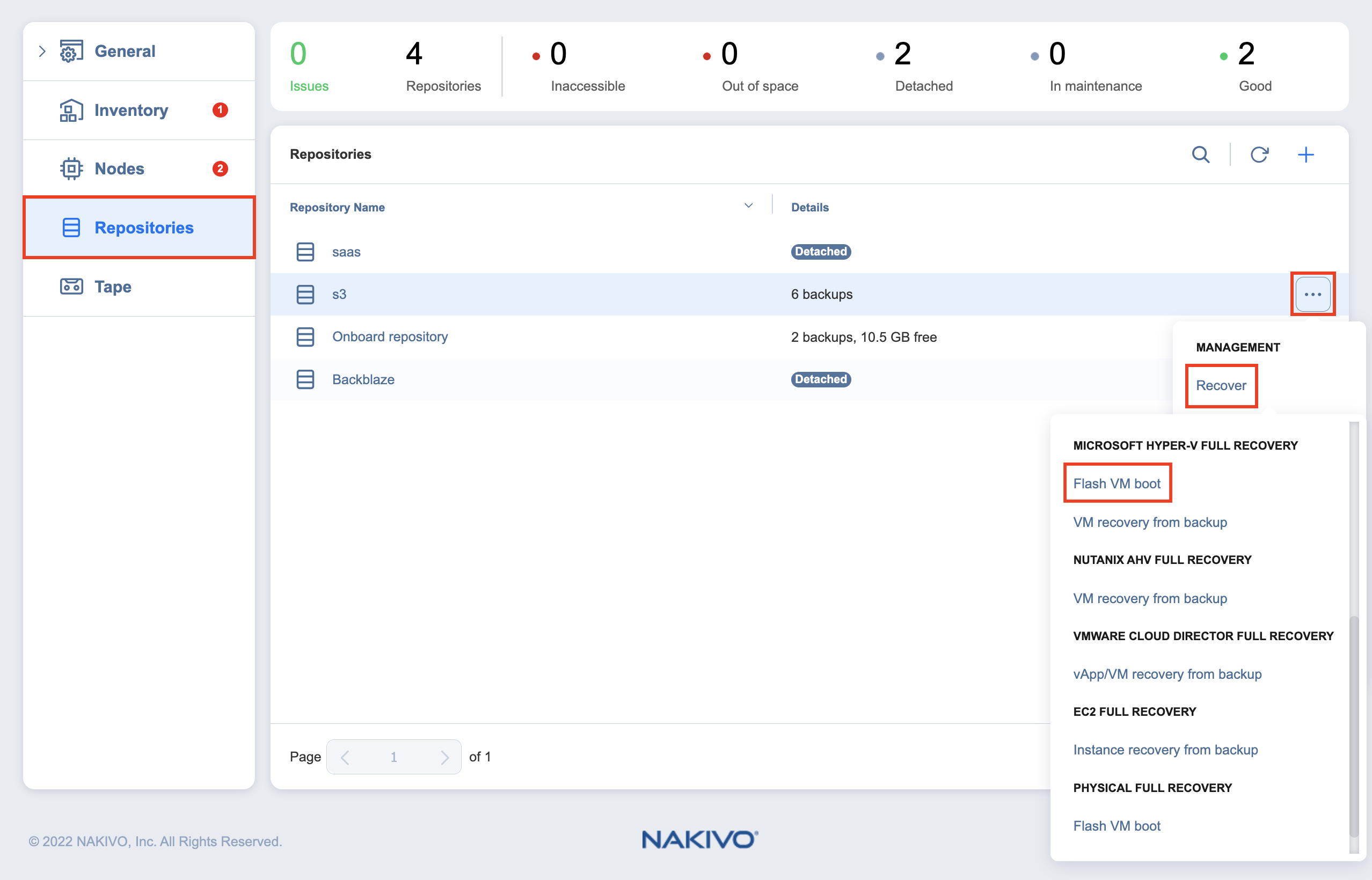Open the General menu item

tap(125, 52)
